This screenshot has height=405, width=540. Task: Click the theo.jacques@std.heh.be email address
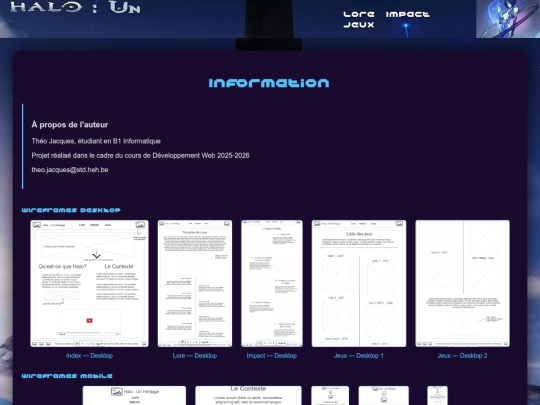coord(70,170)
